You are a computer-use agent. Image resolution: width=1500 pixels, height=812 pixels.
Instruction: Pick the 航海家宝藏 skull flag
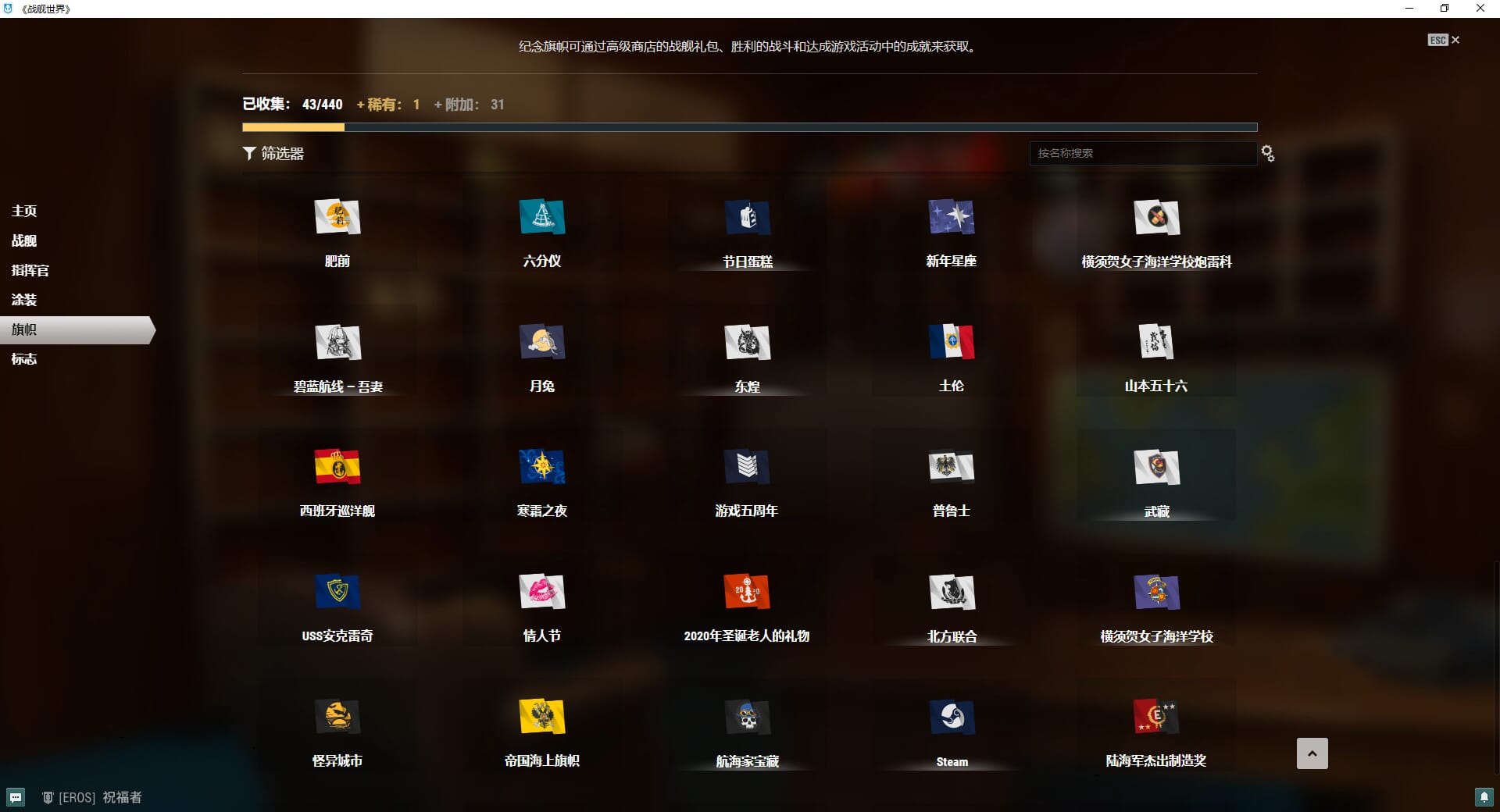coord(747,718)
